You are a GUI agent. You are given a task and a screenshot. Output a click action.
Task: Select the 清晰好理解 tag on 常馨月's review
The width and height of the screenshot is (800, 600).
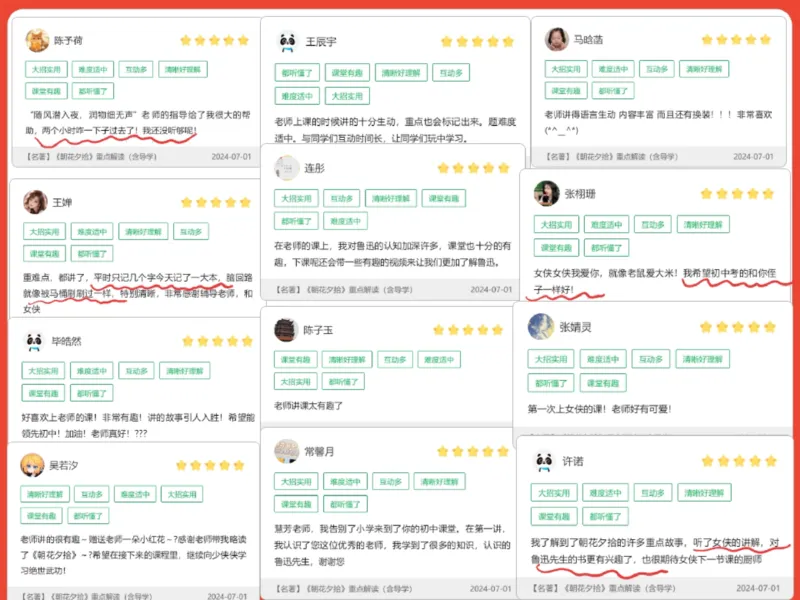(440, 482)
